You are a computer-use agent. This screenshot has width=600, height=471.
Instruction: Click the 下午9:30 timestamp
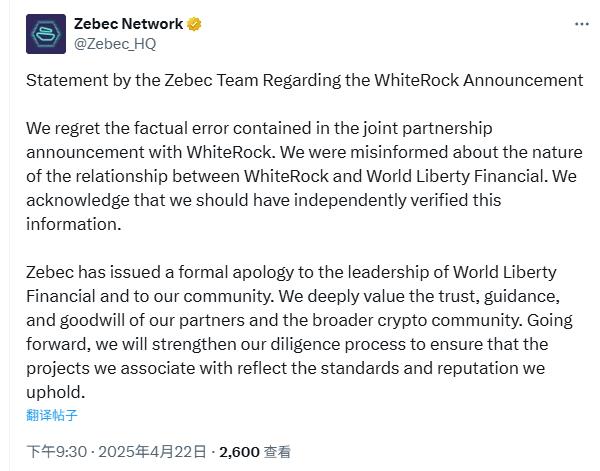coord(57,452)
